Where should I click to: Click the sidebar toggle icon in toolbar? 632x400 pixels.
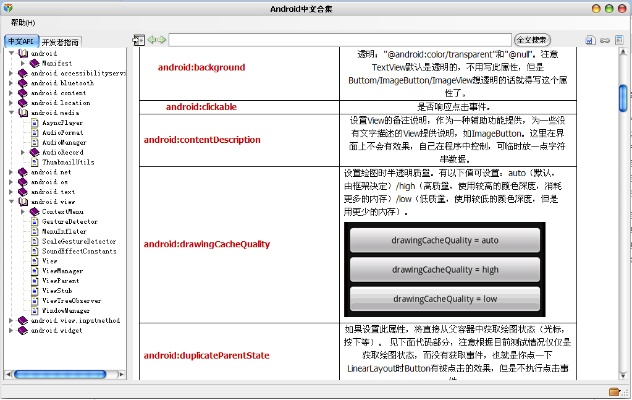point(138,40)
